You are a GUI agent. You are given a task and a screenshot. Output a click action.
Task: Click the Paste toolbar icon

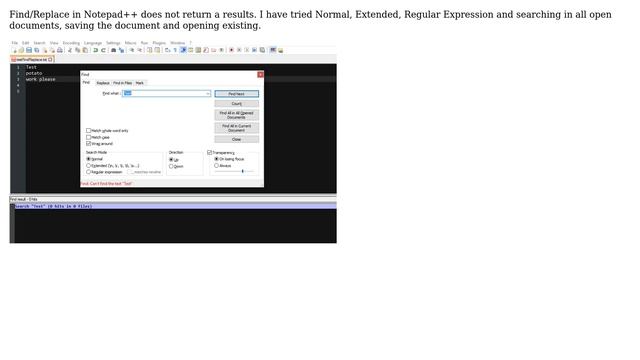[85, 50]
